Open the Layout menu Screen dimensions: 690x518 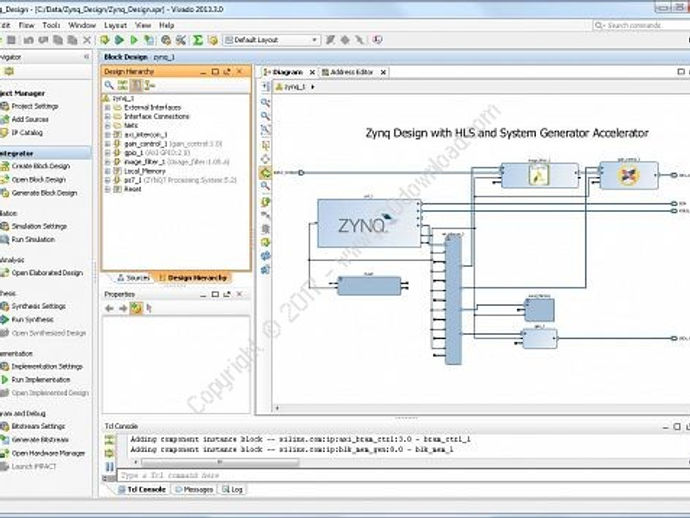115,26
